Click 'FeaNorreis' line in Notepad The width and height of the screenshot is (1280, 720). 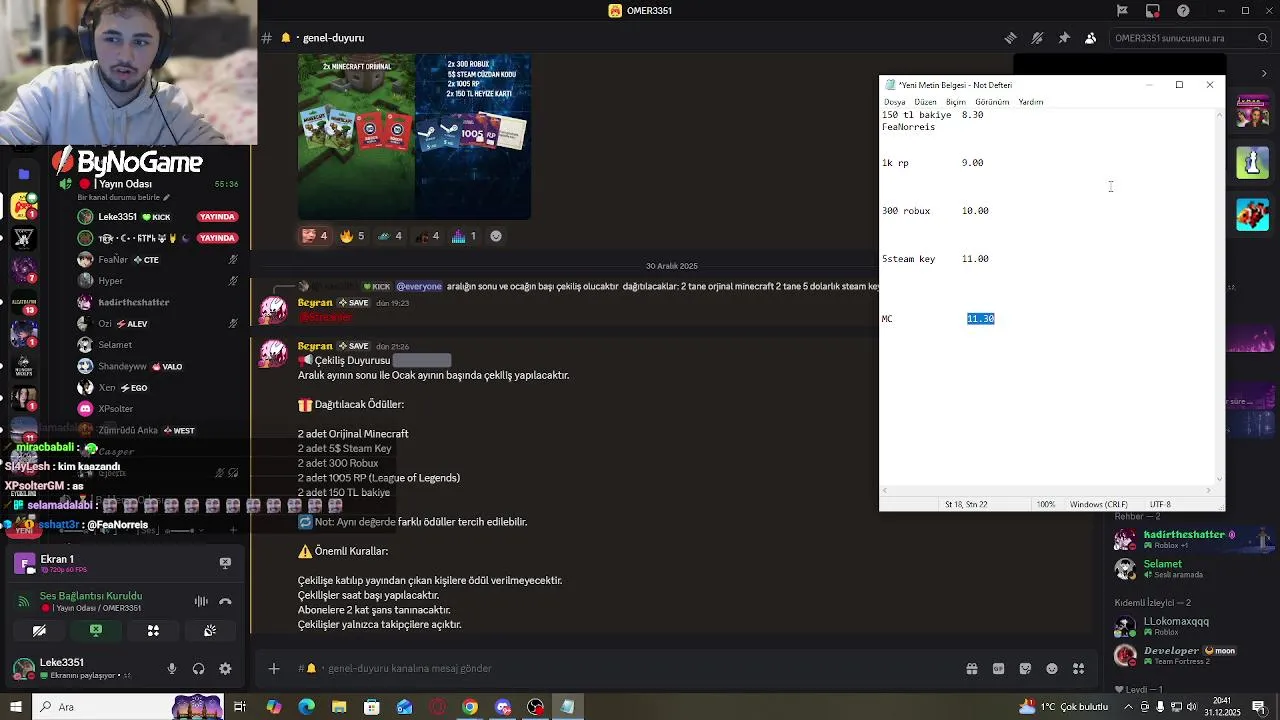[909, 127]
